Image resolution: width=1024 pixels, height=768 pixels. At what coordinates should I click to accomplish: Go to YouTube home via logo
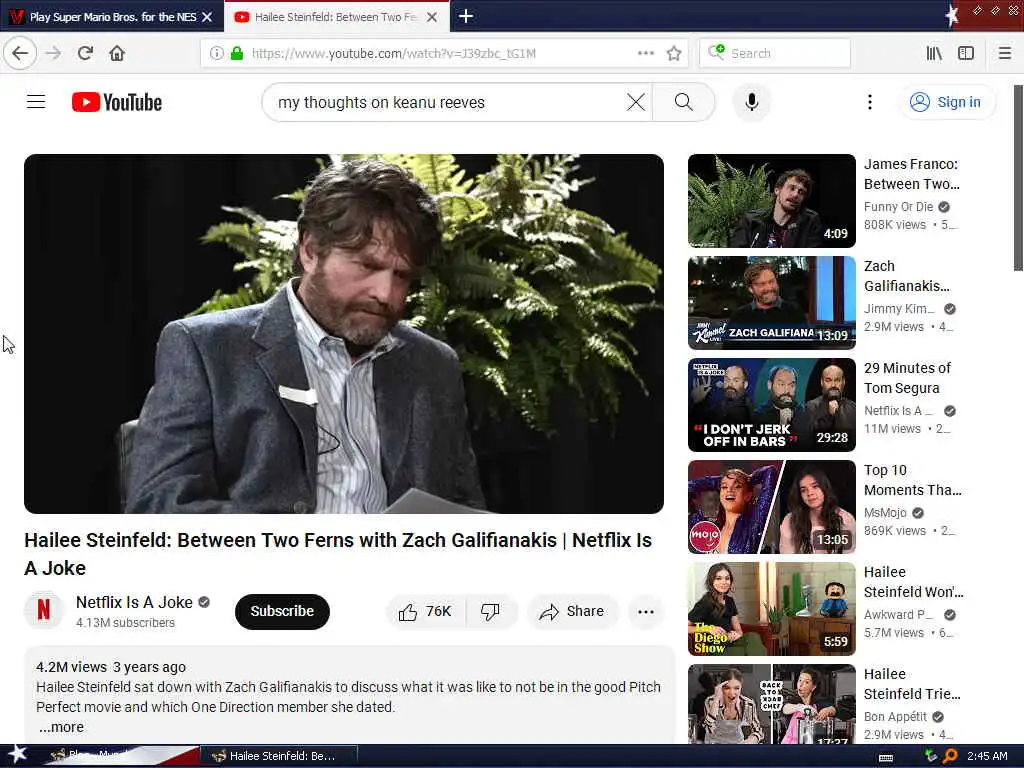click(x=117, y=102)
